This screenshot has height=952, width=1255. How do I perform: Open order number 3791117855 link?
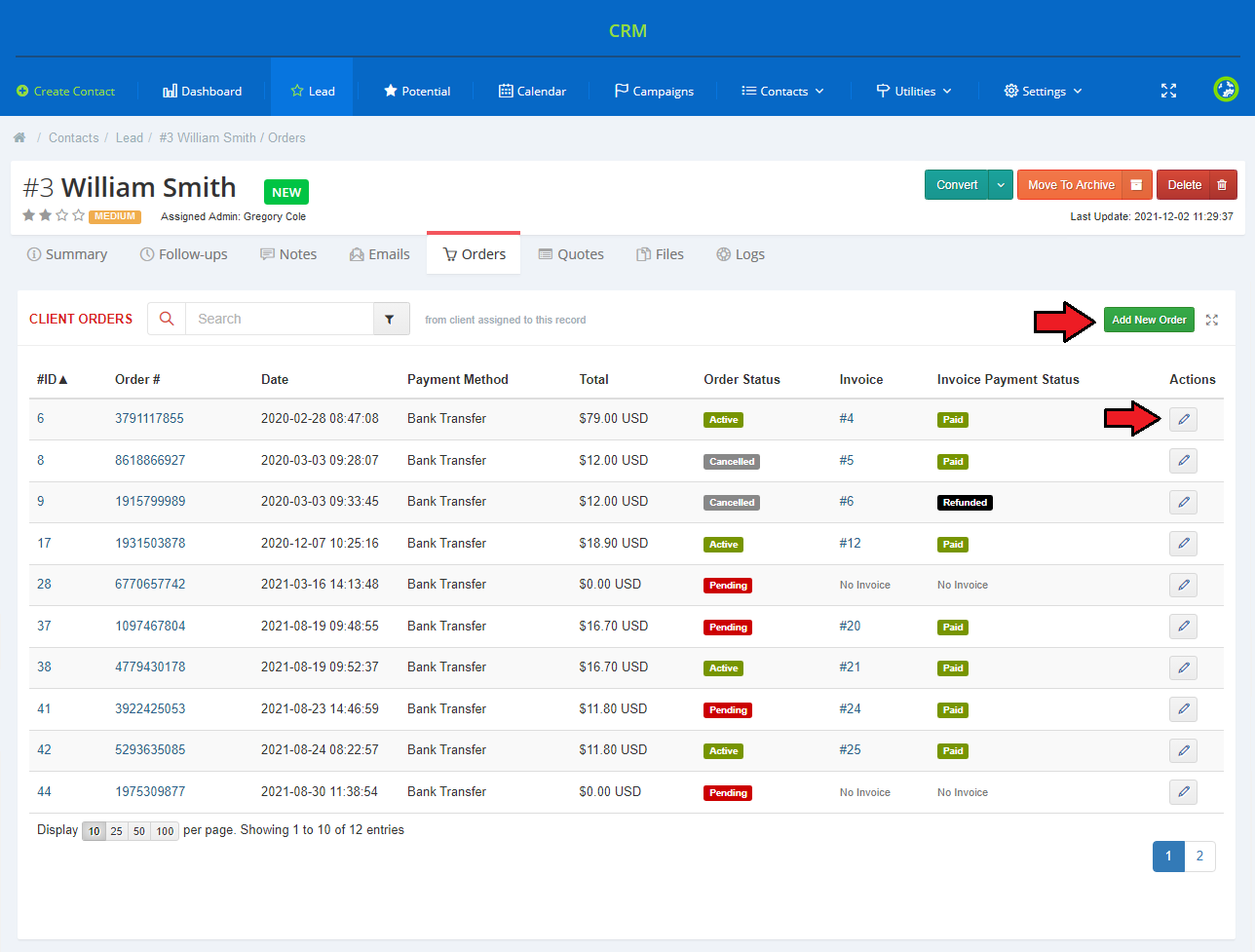[149, 418]
